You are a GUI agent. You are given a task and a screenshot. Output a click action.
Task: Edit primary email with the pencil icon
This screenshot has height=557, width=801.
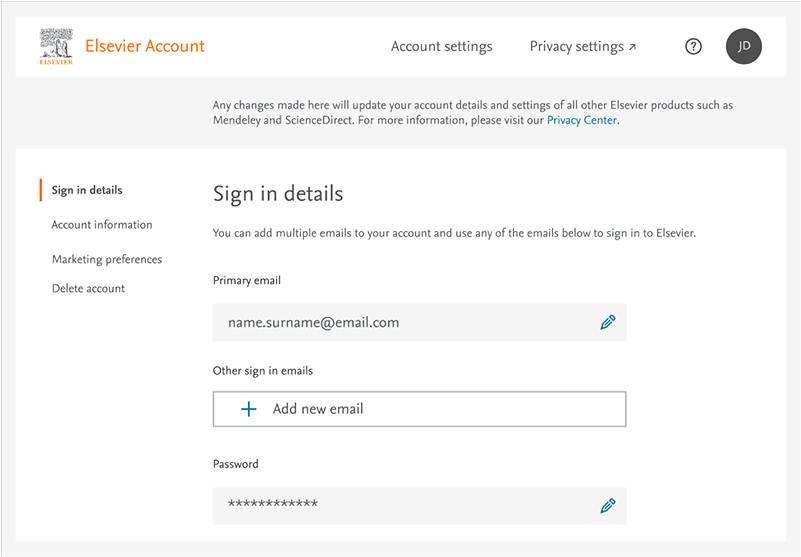pos(607,322)
